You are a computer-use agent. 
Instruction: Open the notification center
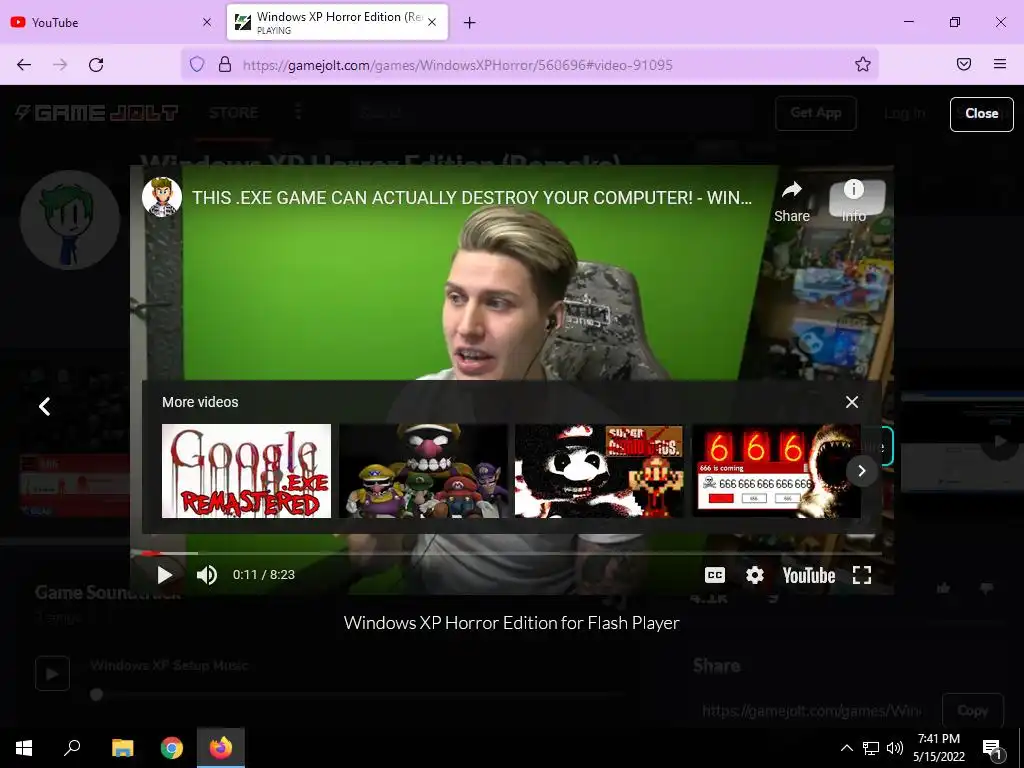click(x=992, y=748)
